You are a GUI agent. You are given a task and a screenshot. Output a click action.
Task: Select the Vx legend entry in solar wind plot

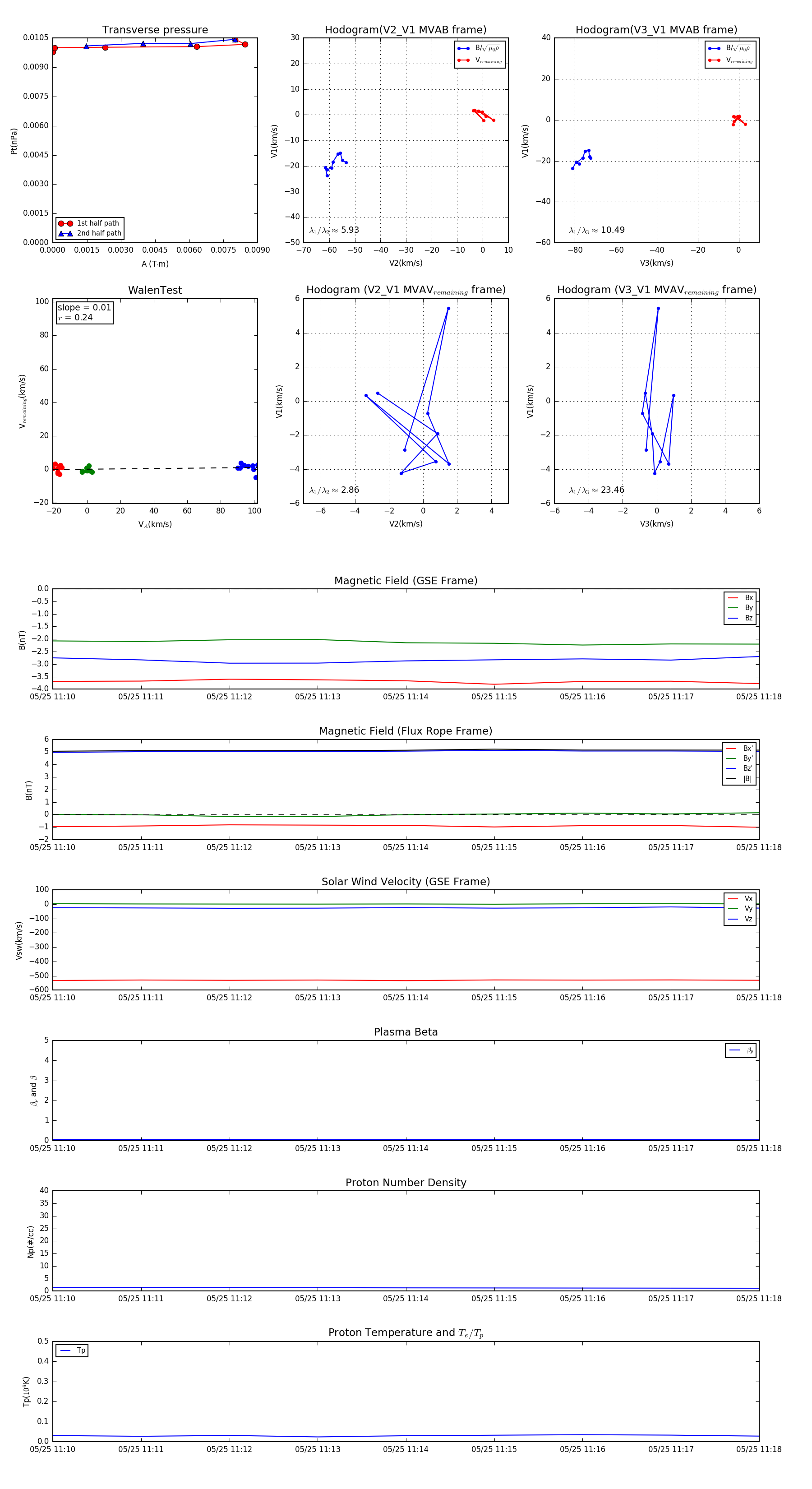(740, 899)
